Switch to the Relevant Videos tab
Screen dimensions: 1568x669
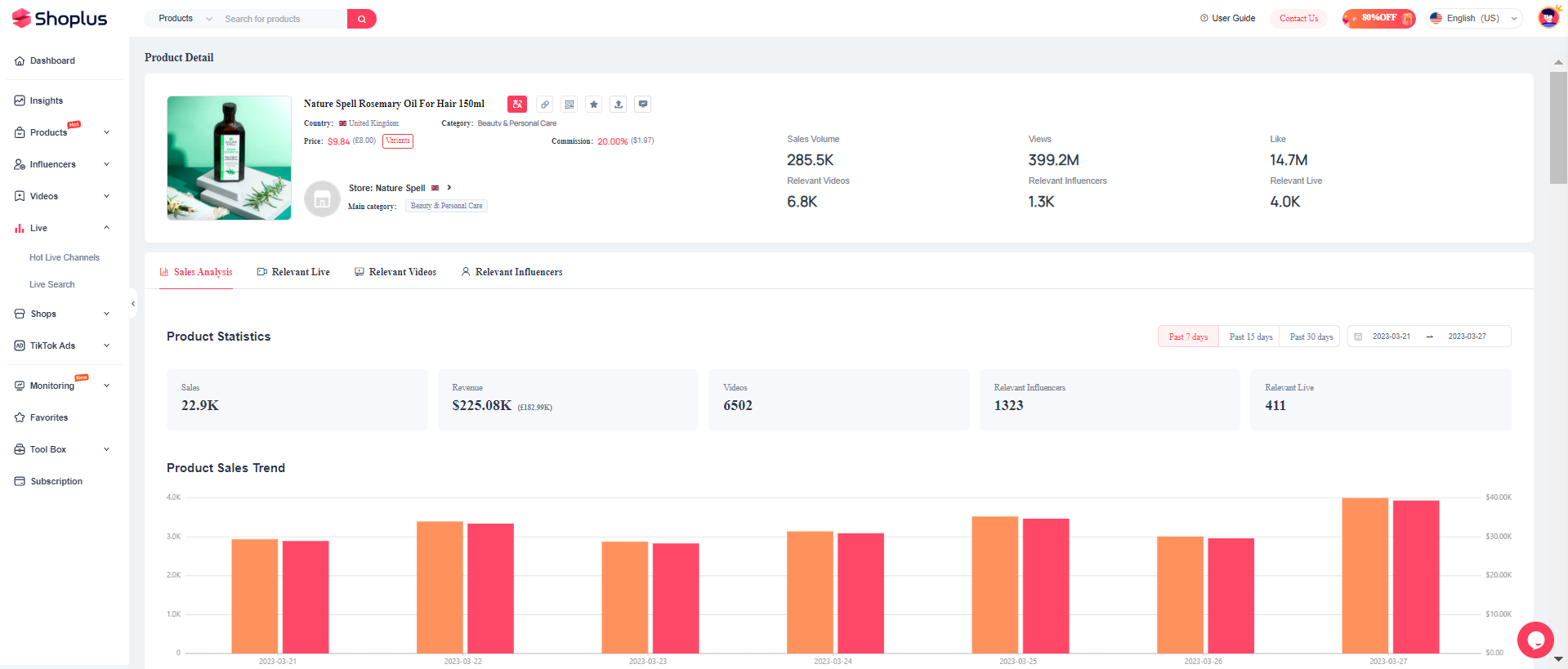[x=395, y=272]
